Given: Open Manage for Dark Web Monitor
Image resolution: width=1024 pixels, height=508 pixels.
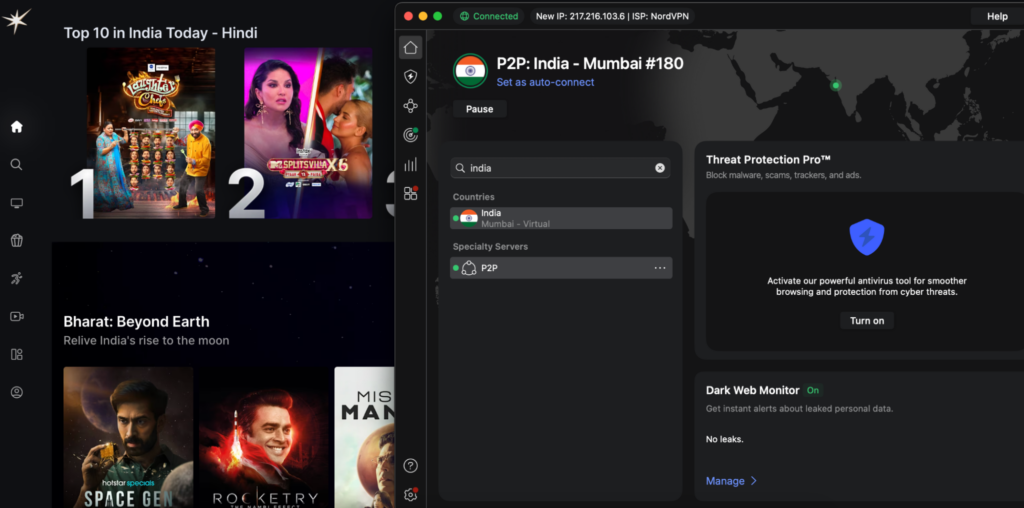Looking at the screenshot, I should [x=731, y=481].
